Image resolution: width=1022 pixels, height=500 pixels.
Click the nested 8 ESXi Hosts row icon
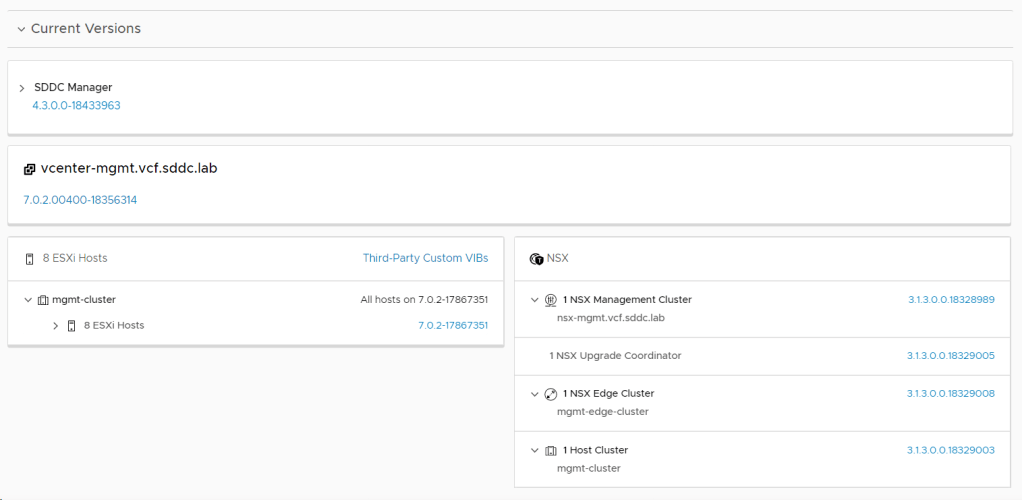(71, 325)
